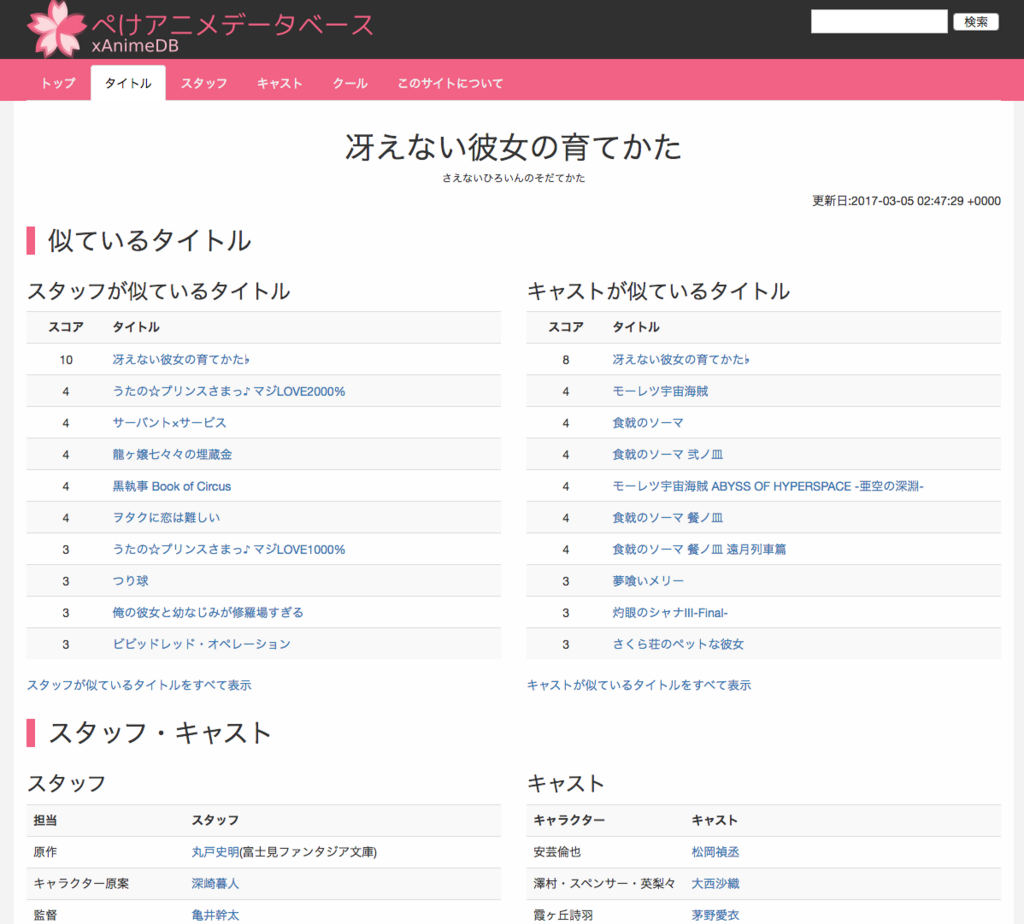1024x924 pixels.
Task: Click the 監督 role cell
Action: (45, 915)
